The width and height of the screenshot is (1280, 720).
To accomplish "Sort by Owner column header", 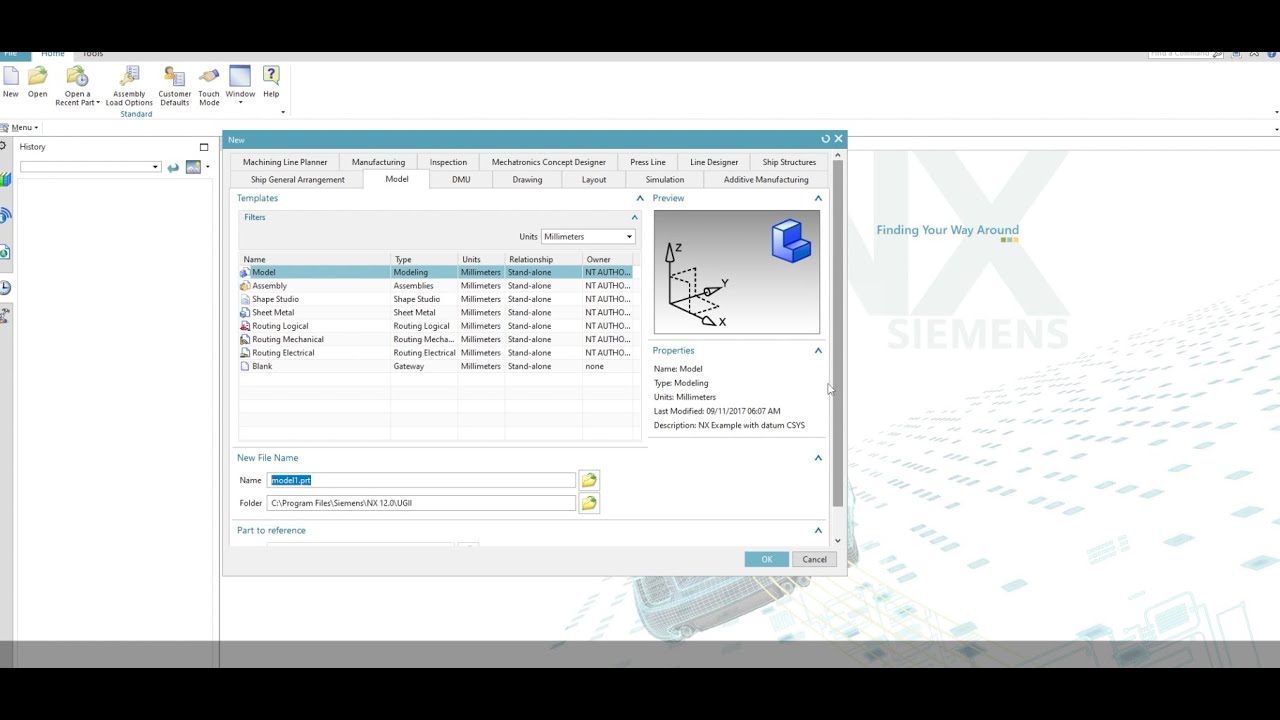I will [x=609, y=259].
